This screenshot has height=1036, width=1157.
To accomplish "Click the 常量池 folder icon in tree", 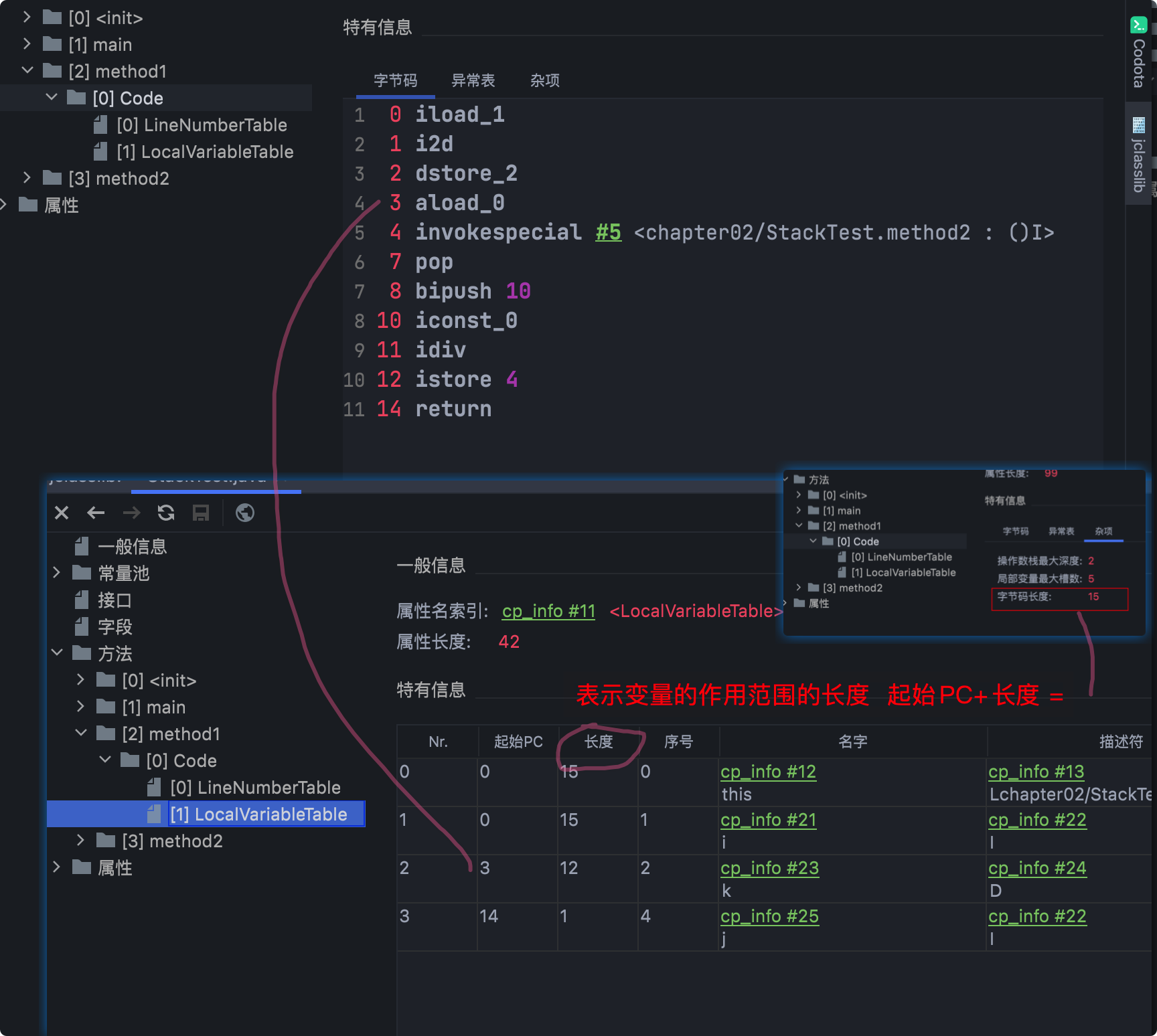I will 82,573.
